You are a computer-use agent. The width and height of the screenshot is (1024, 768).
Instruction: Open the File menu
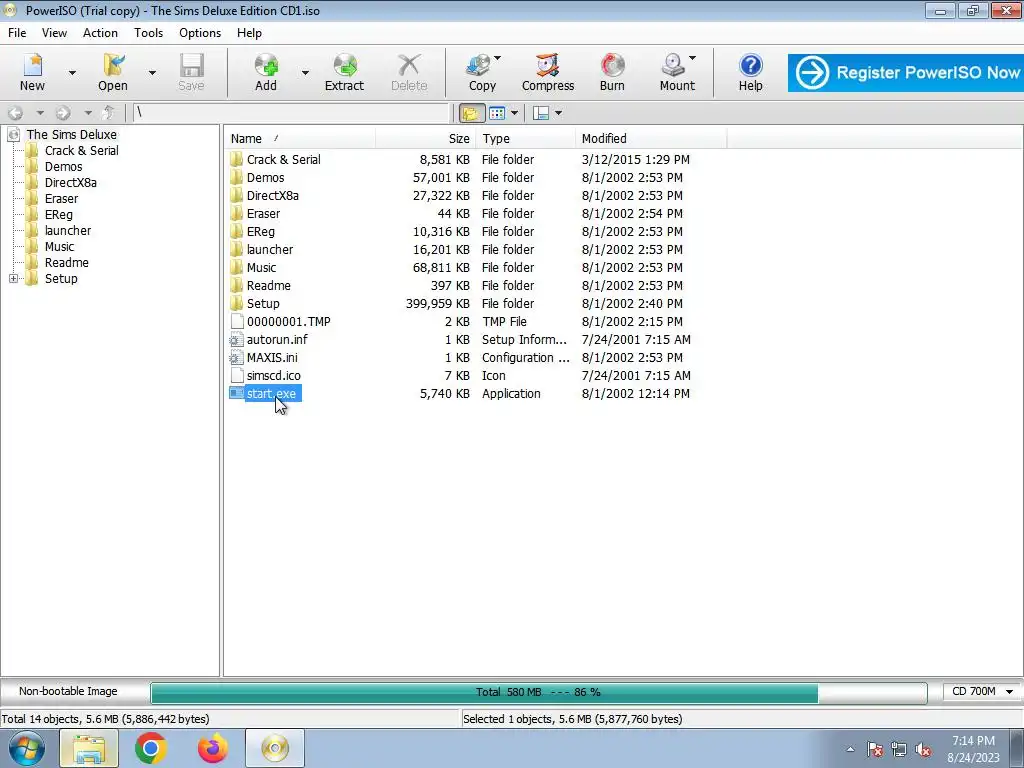(x=17, y=33)
